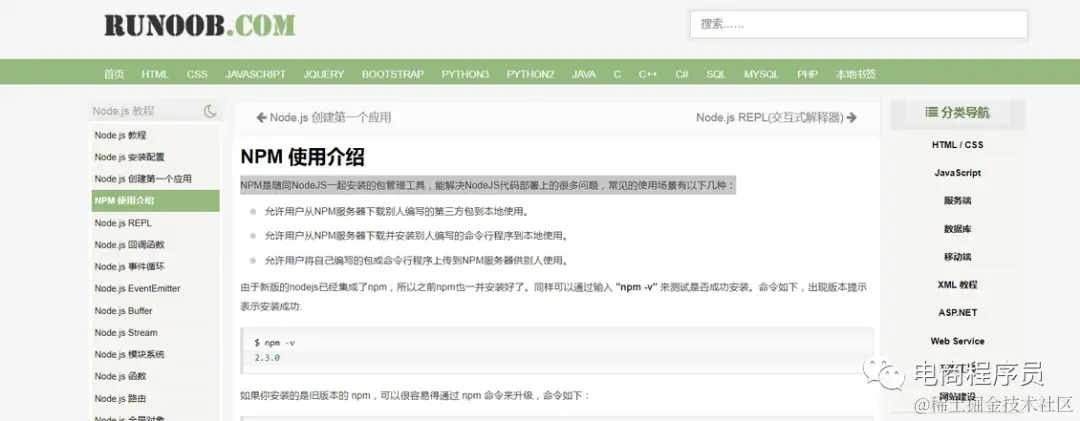Open Web Service category on the right

957,341
